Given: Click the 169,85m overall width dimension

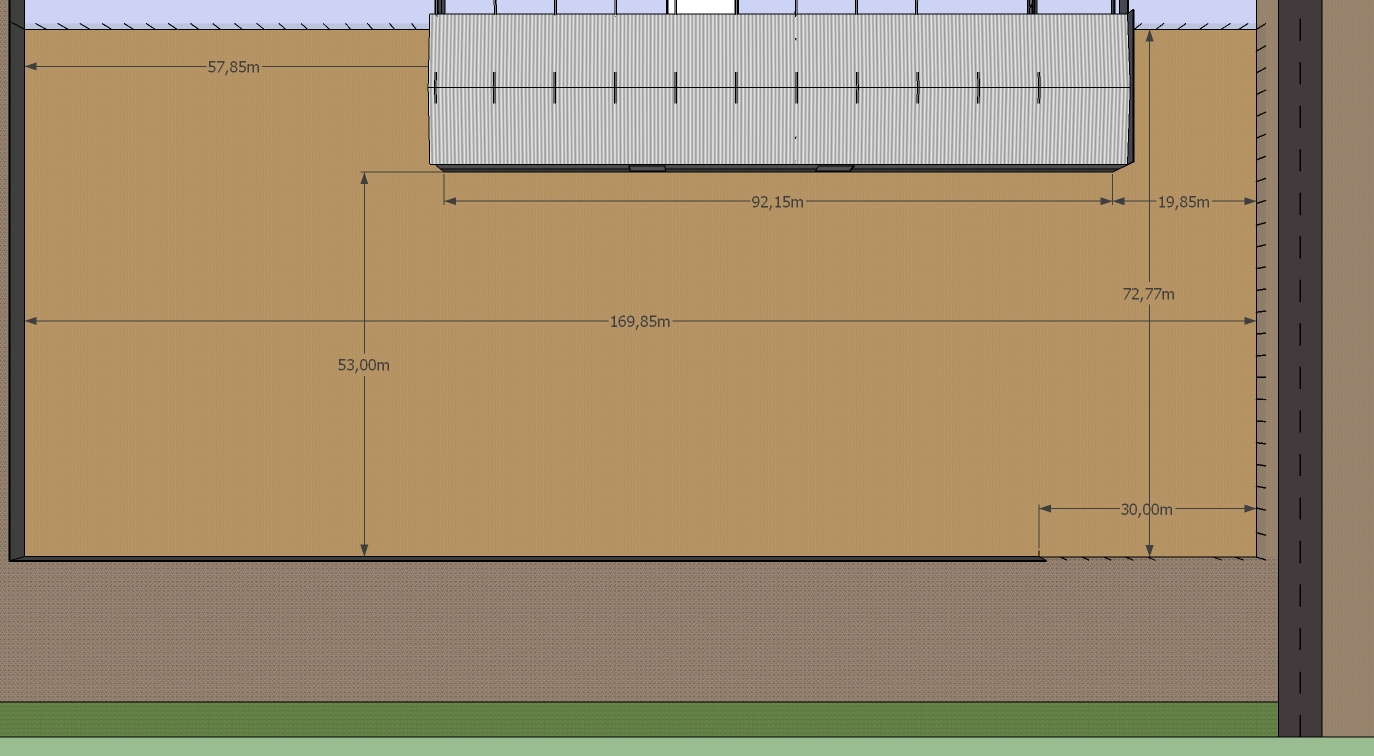Looking at the screenshot, I should 639,322.
